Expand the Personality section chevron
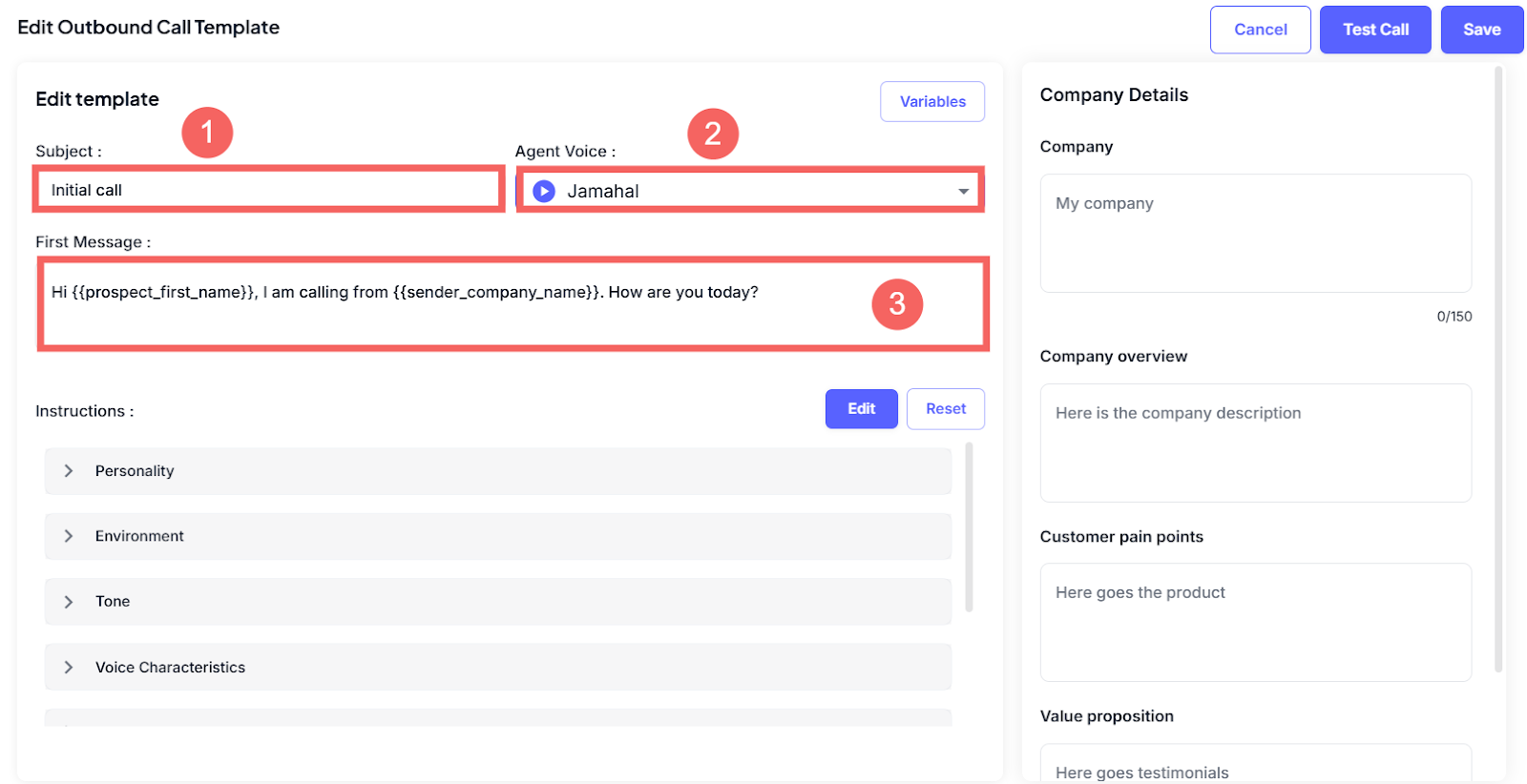 pos(69,471)
